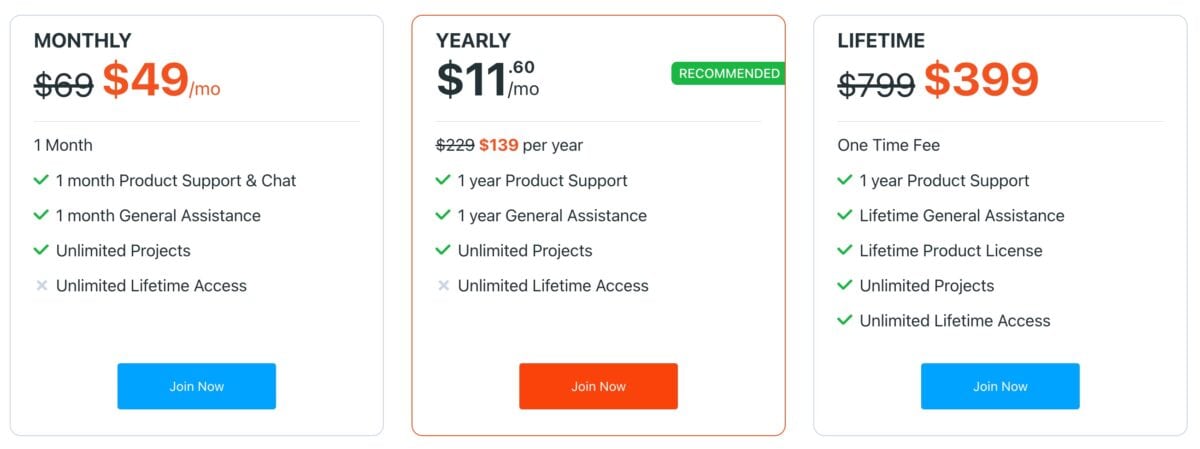Click checkmark next to 1 month General Assistance
This screenshot has width=1200, height=449.
(41, 216)
